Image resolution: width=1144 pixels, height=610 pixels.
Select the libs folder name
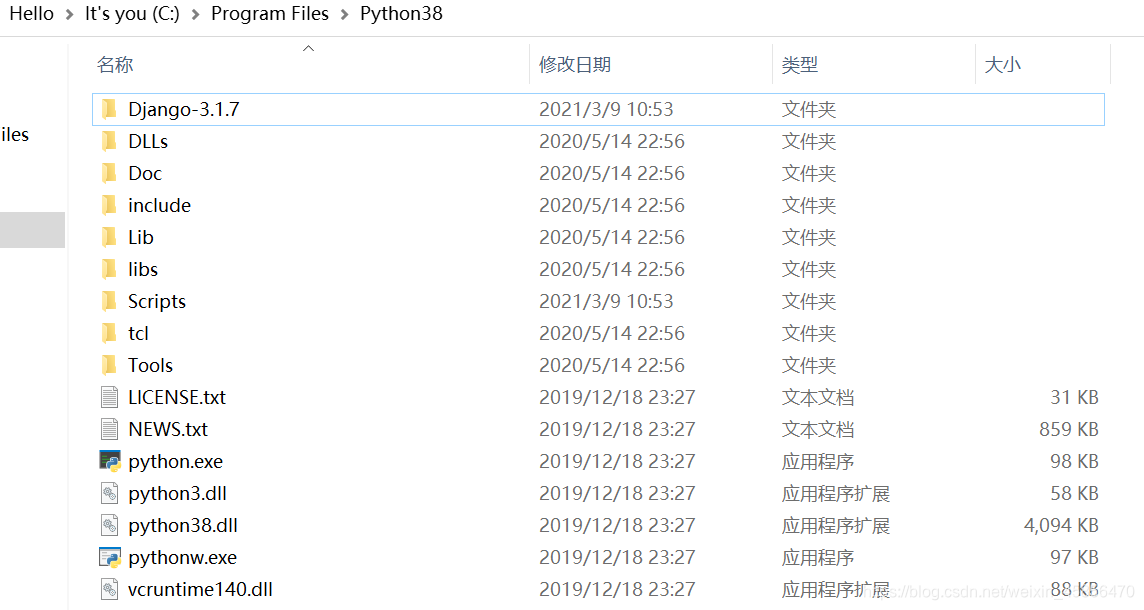pos(143,269)
